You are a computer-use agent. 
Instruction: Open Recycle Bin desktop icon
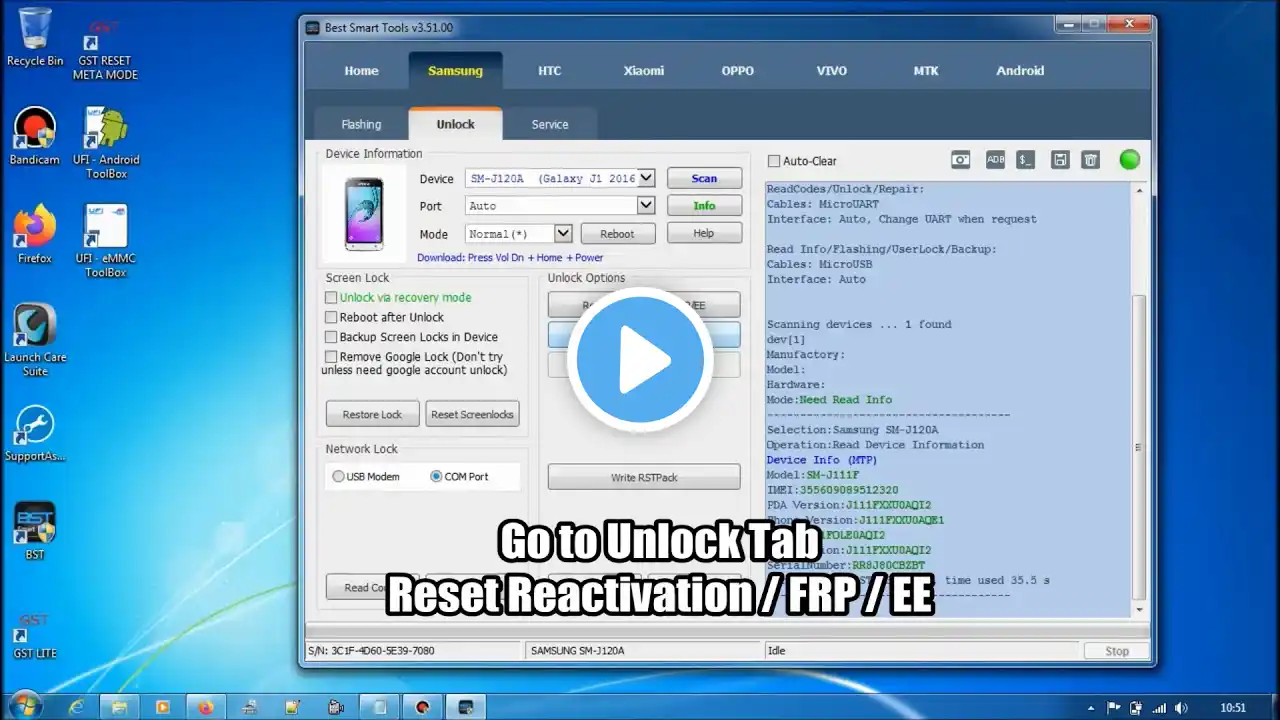[x=35, y=37]
